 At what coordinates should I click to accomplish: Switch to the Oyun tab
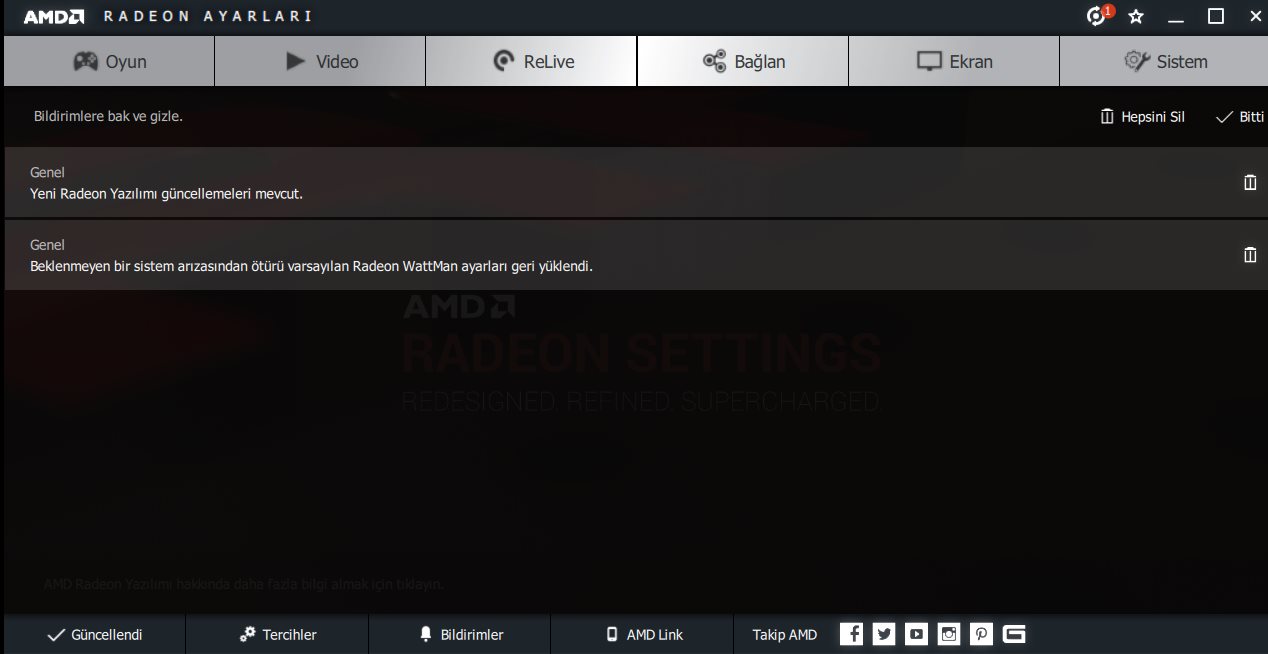(109, 61)
